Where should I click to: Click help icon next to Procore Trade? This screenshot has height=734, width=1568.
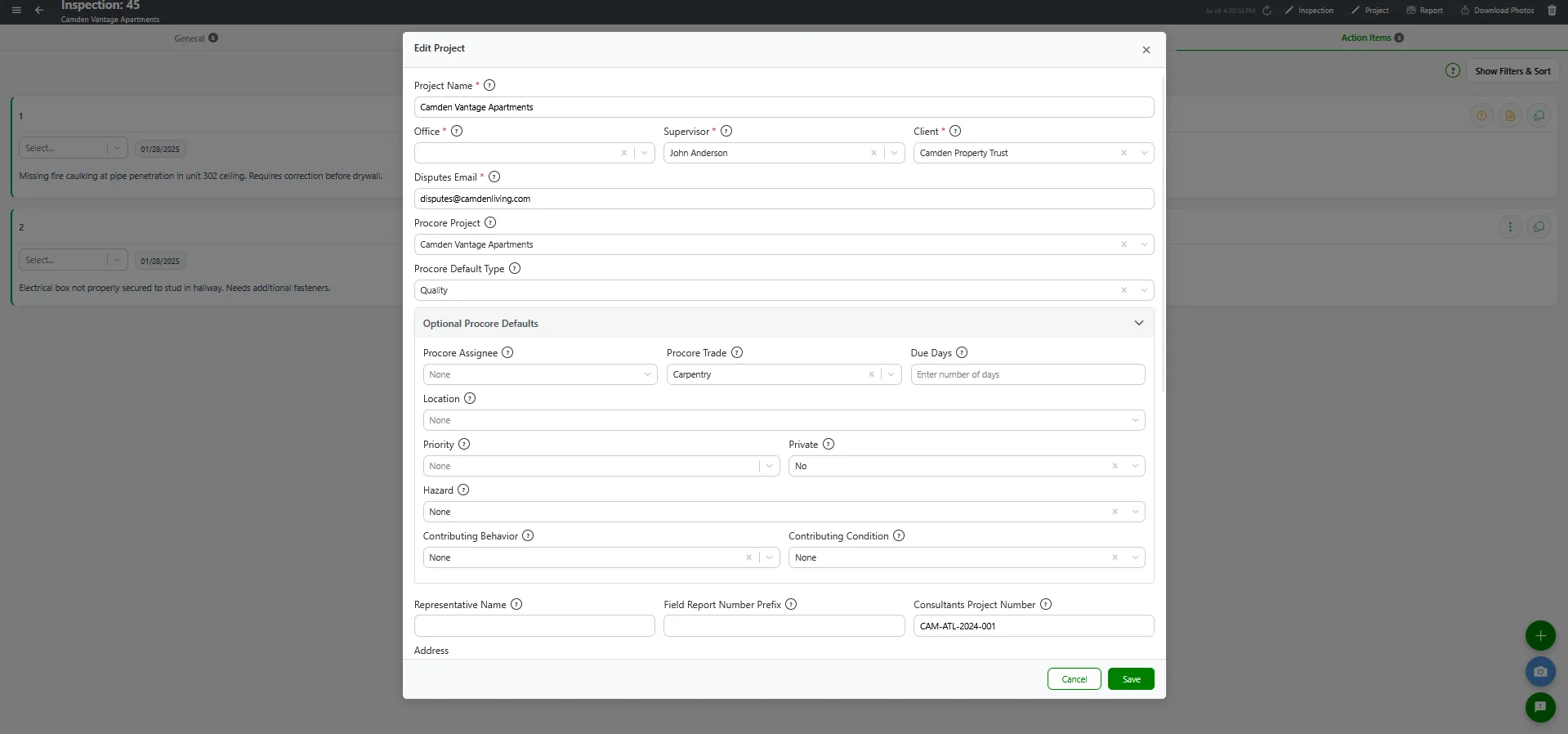(x=737, y=352)
